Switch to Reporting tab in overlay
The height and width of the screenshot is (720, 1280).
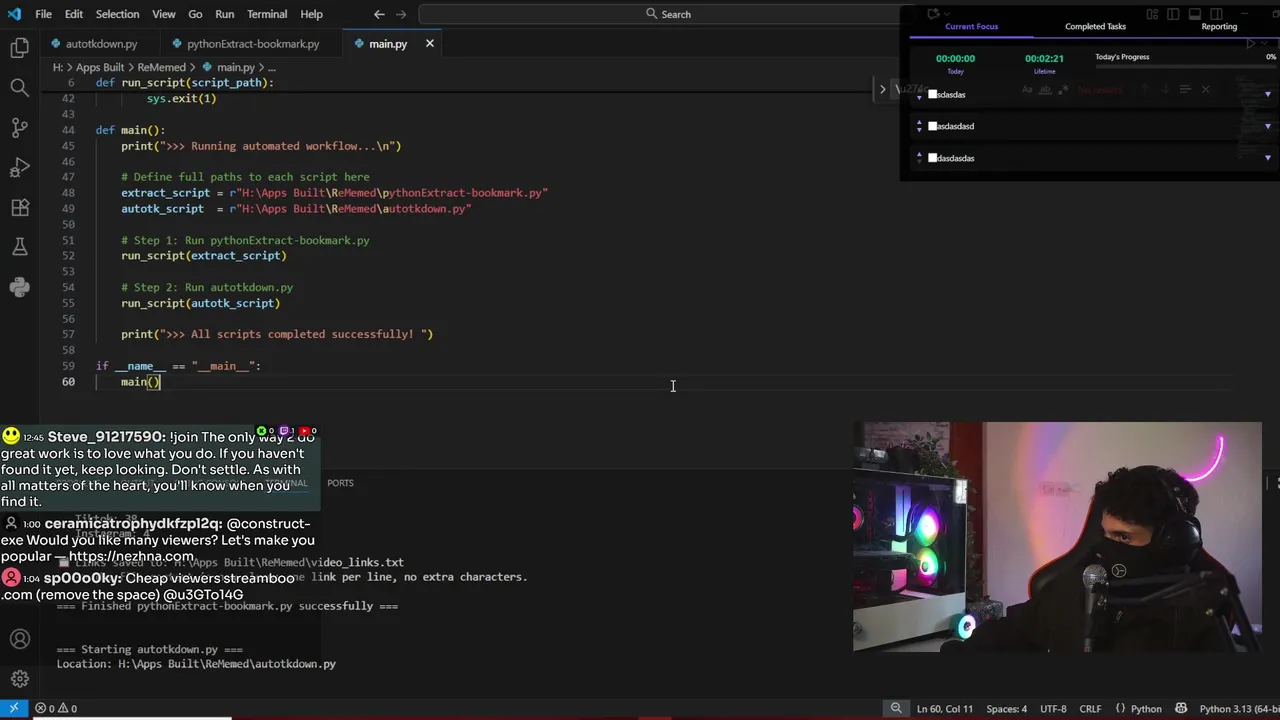coord(1219,27)
